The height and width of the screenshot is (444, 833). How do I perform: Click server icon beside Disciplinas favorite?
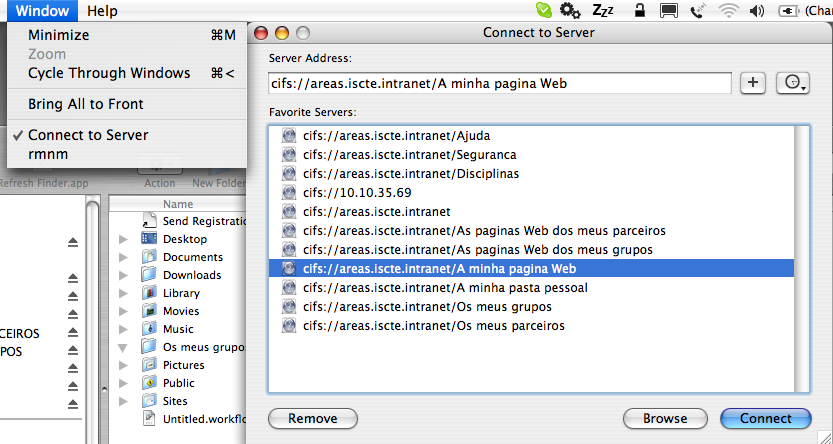[x=288, y=174]
